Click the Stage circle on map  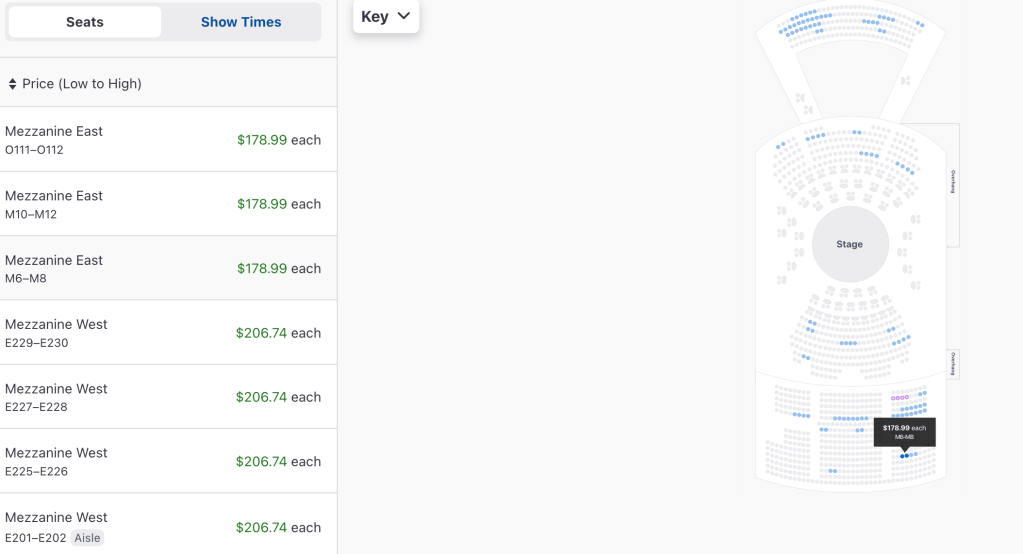pyautogui.click(x=849, y=244)
